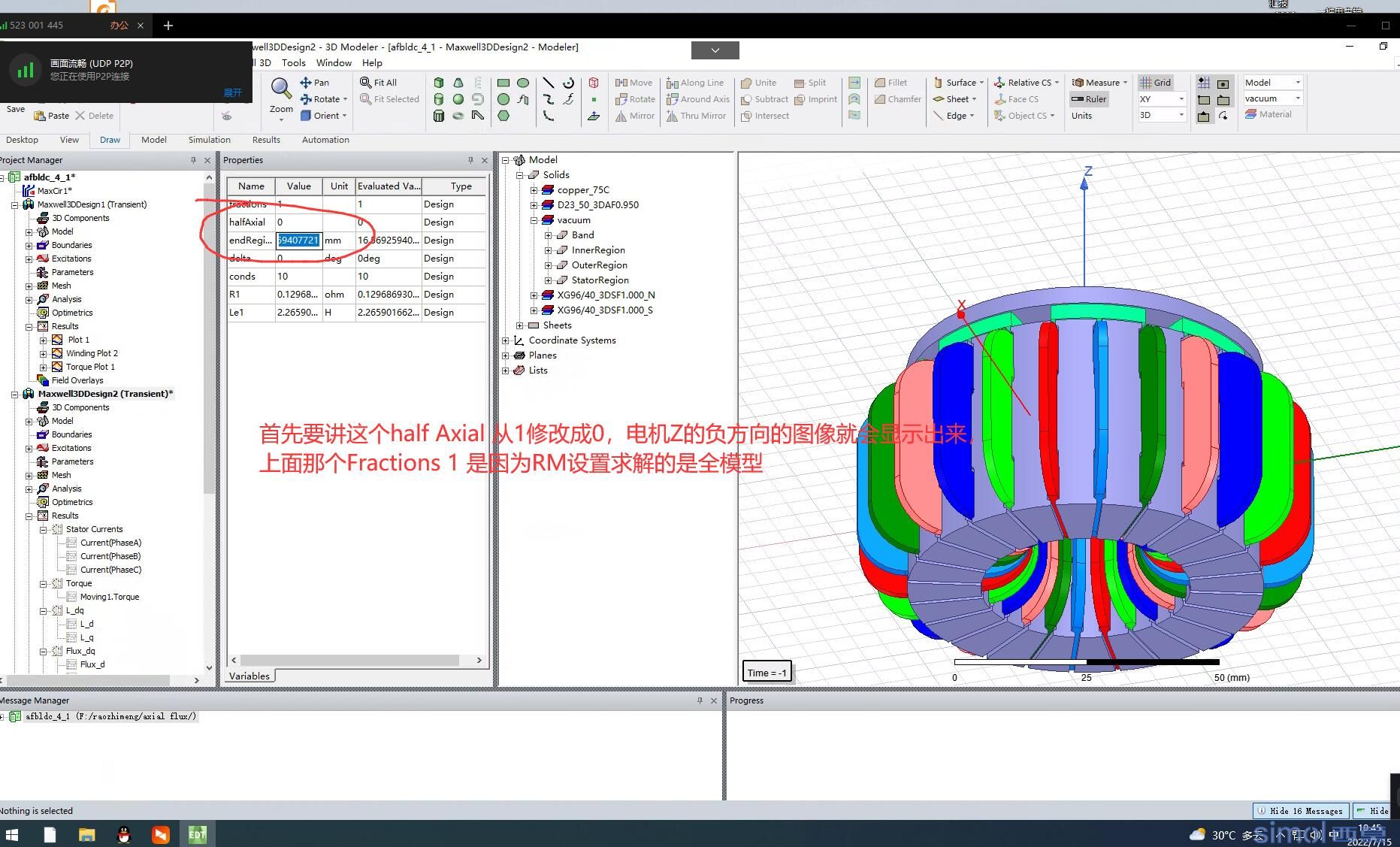Click the Units button
This screenshot has height=847, width=1400.
click(1081, 116)
